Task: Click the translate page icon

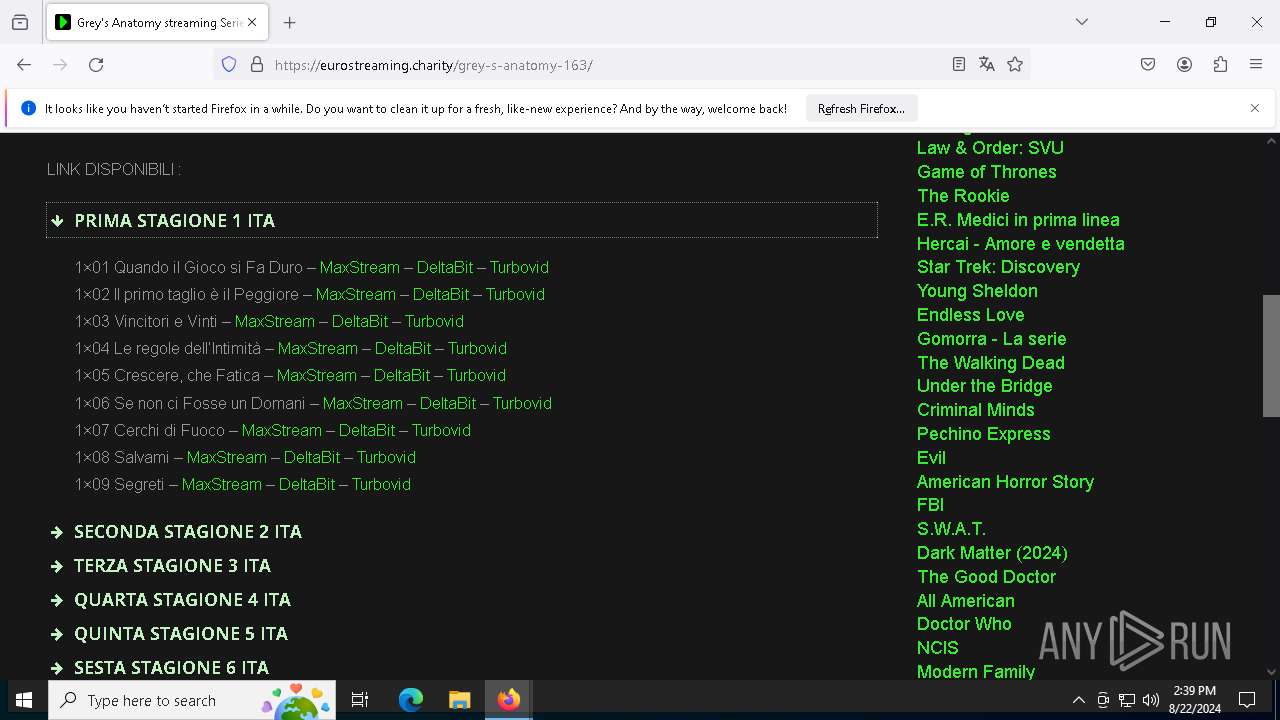Action: 987,64
